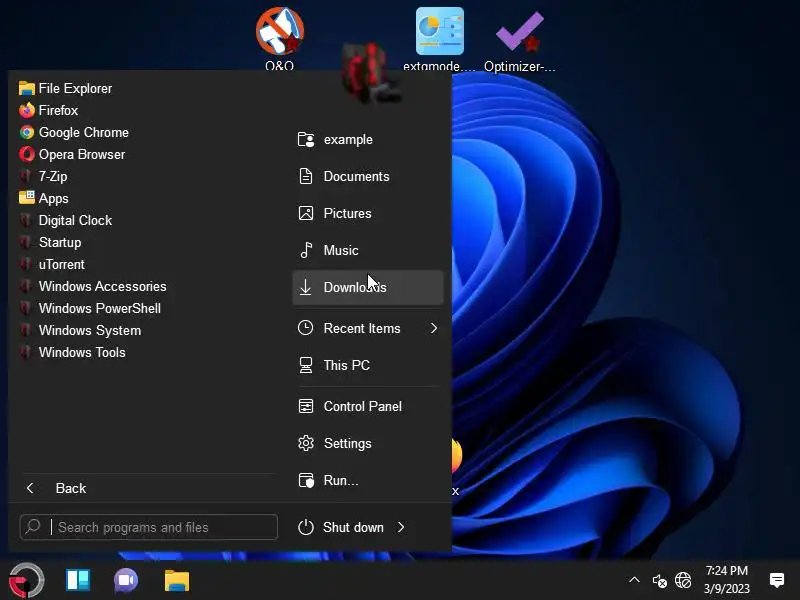This screenshot has height=600, width=800.
Task: Expand Windows Accessories folder
Action: click(93, 286)
